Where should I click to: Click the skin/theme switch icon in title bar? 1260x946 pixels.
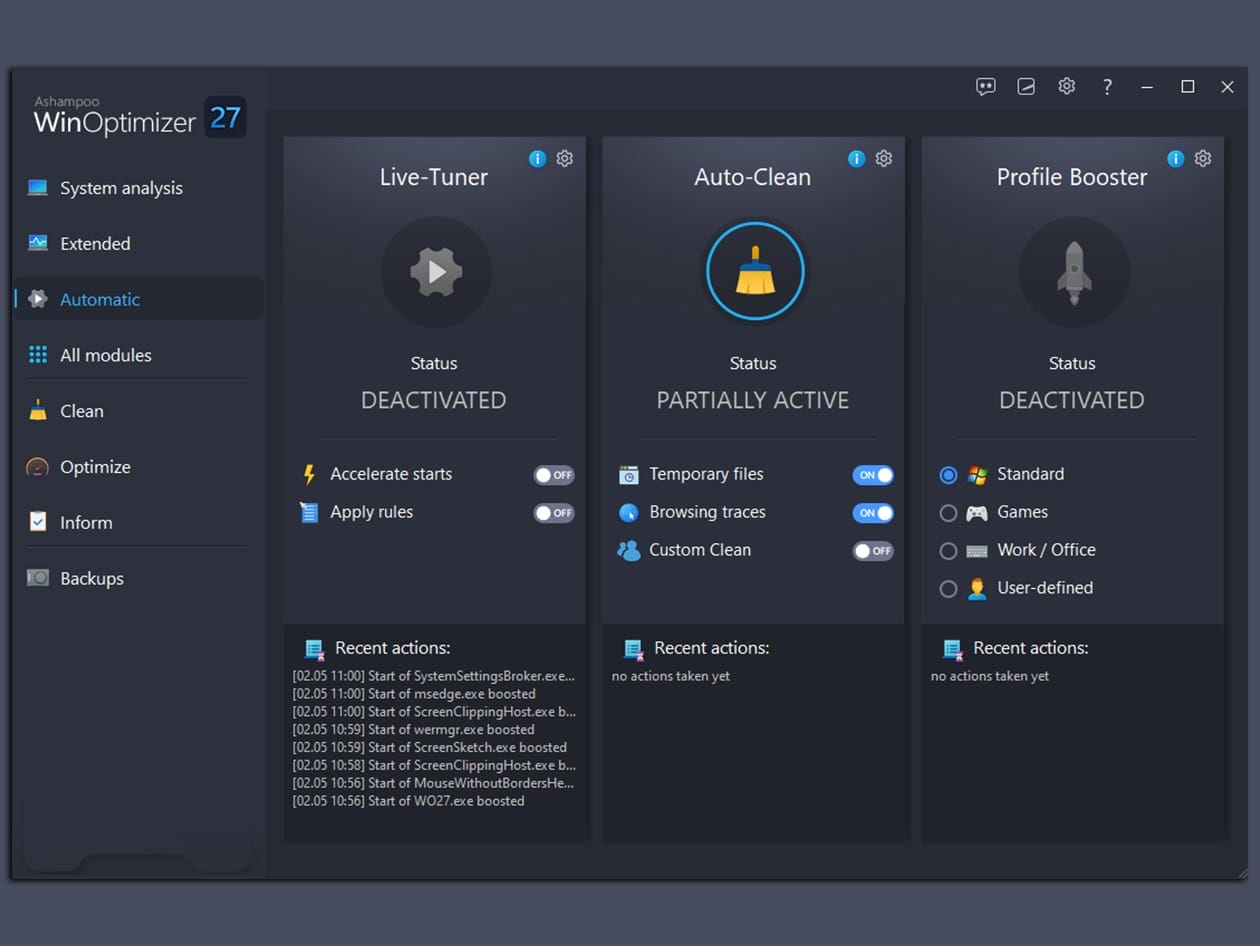coord(1026,87)
